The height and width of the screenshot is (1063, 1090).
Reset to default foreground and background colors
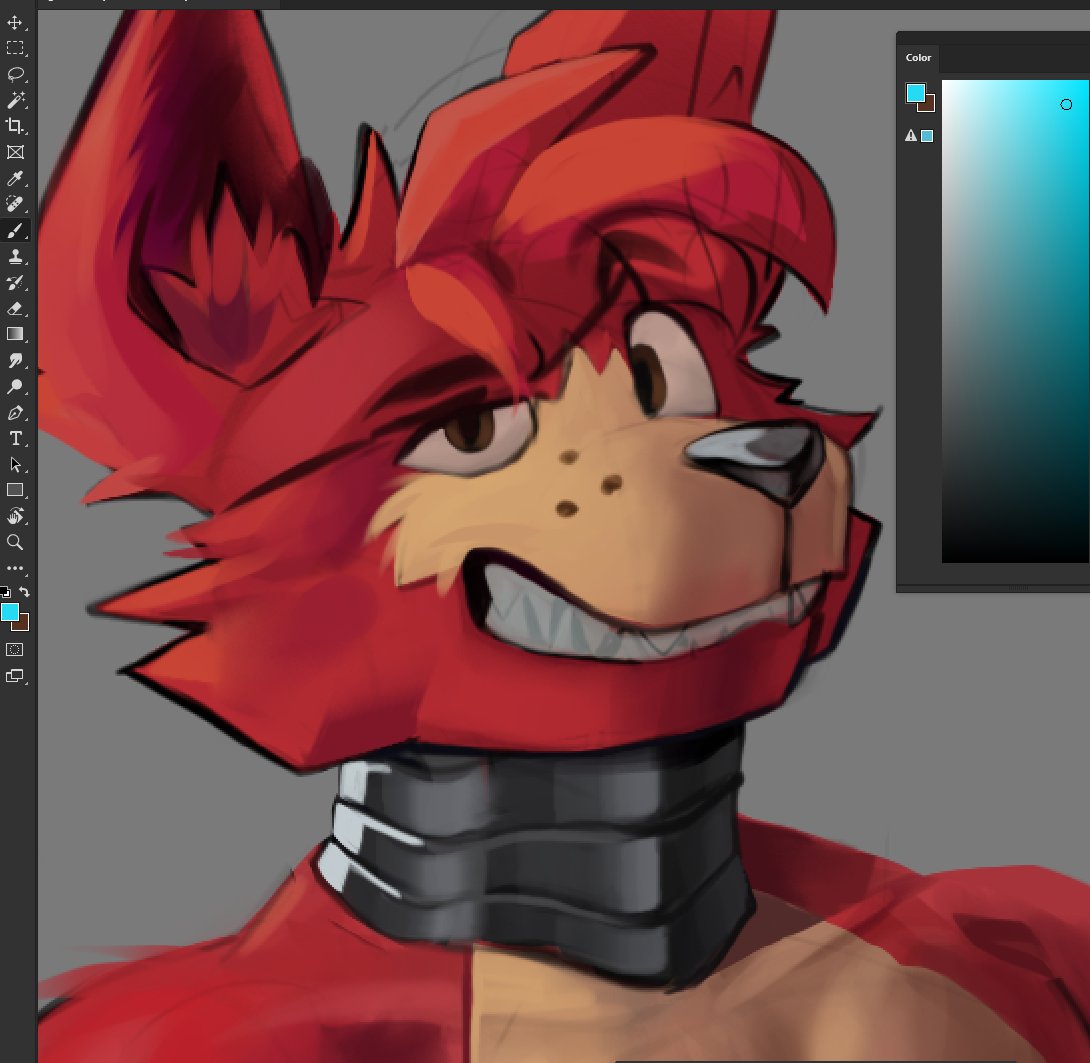tap(5, 592)
